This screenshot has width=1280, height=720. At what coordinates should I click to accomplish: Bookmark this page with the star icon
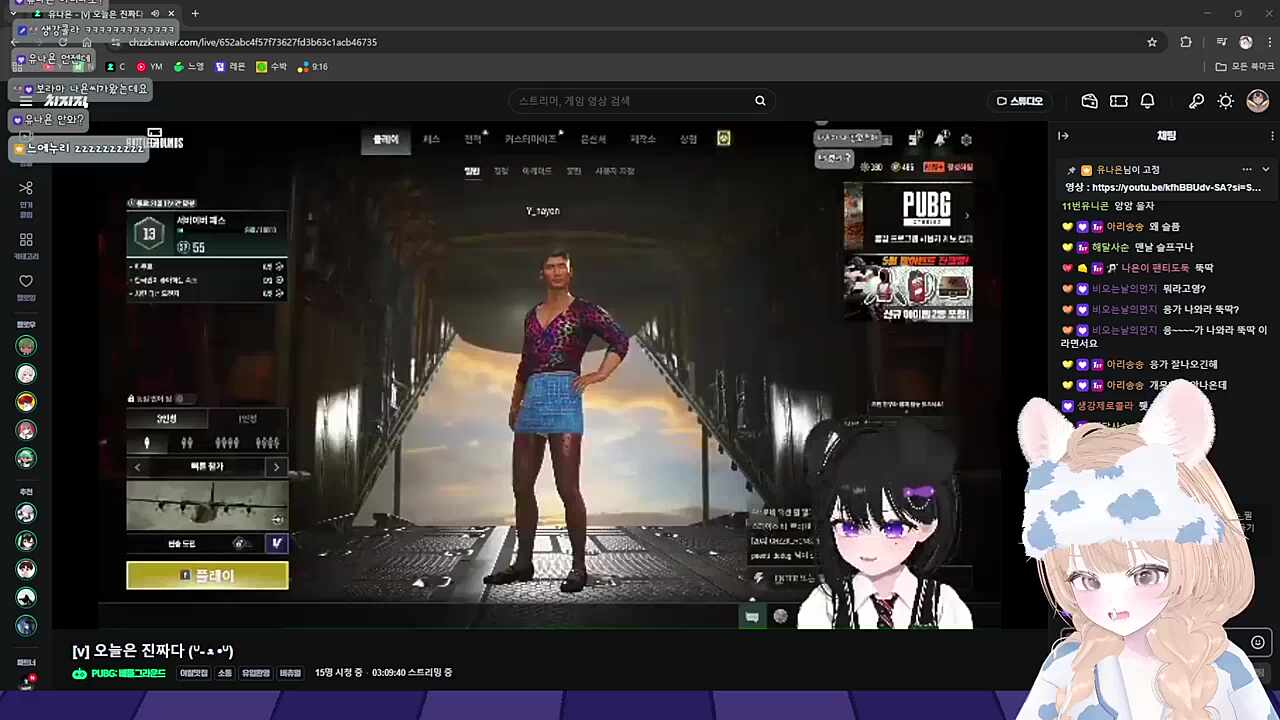(1152, 42)
